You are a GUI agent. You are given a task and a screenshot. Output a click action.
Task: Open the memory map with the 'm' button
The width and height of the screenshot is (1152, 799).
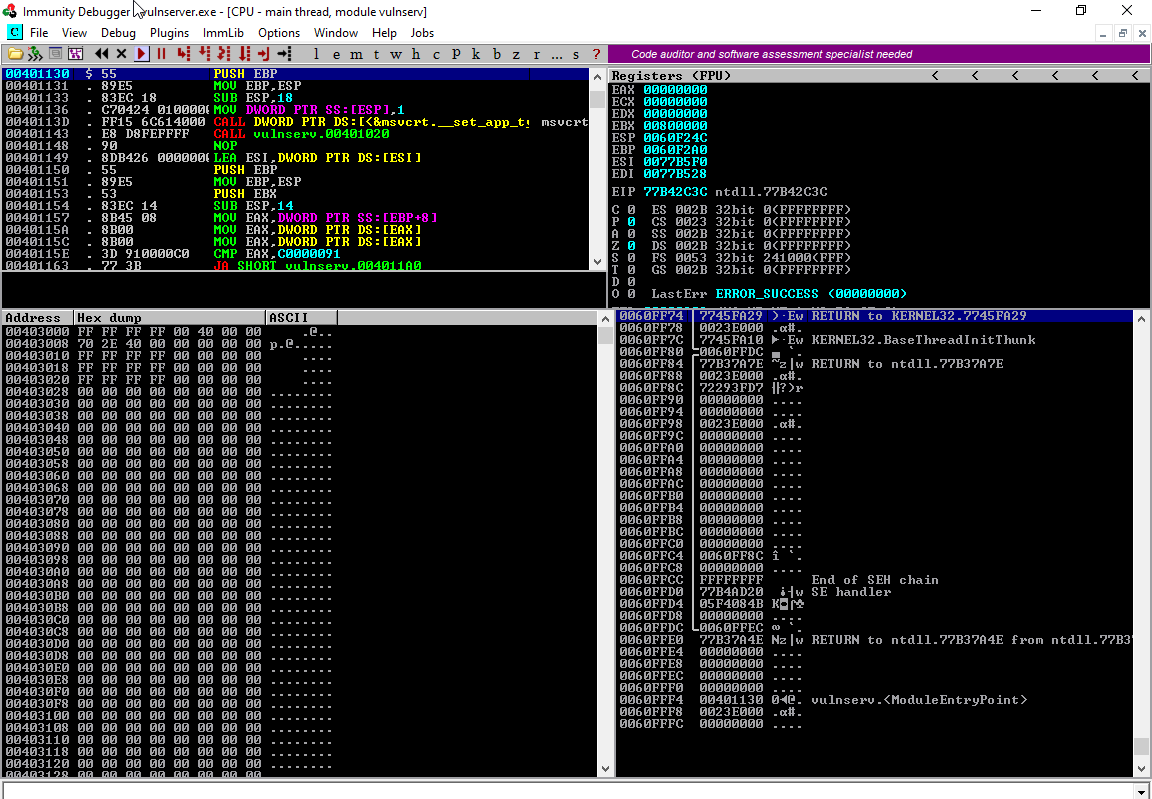coord(357,54)
